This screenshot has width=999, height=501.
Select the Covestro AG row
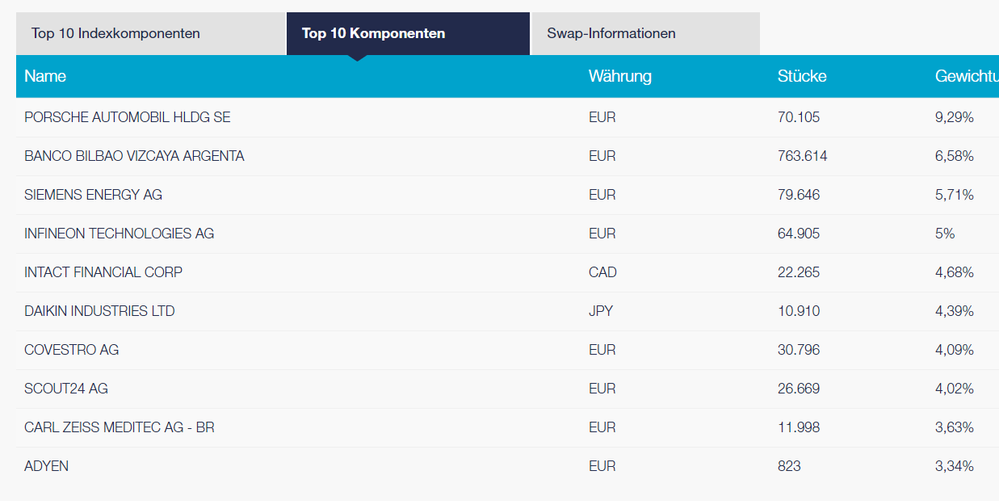(71, 350)
